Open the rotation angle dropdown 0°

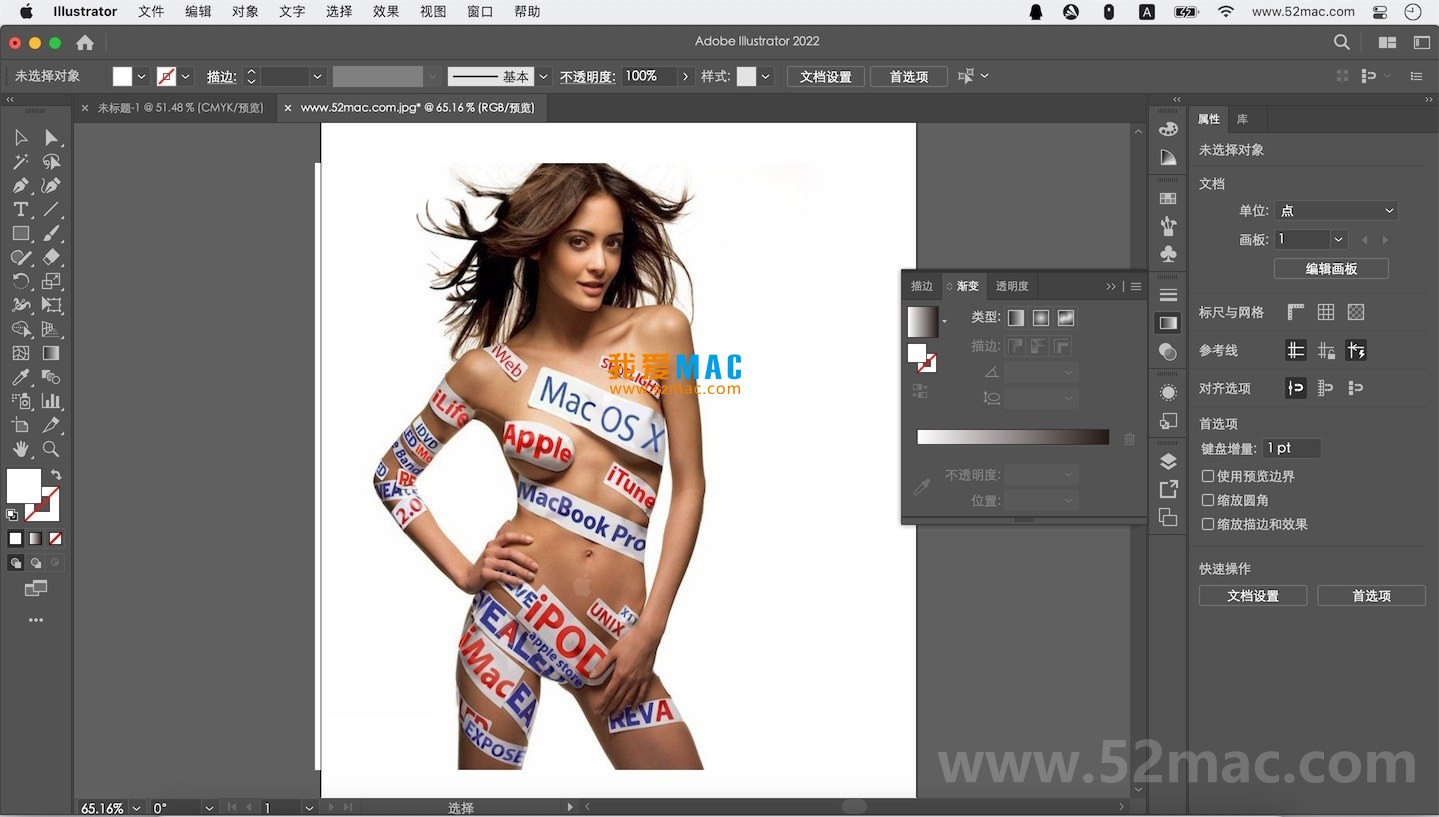(x=209, y=808)
